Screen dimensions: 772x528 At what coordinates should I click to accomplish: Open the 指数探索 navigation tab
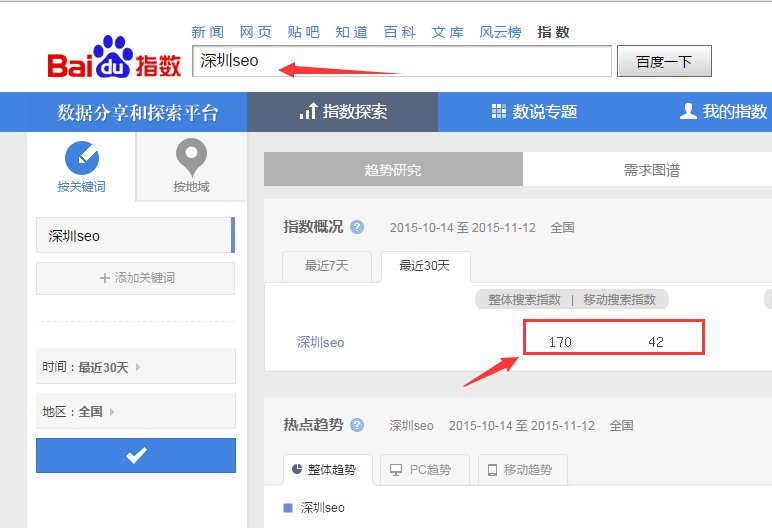click(343, 112)
